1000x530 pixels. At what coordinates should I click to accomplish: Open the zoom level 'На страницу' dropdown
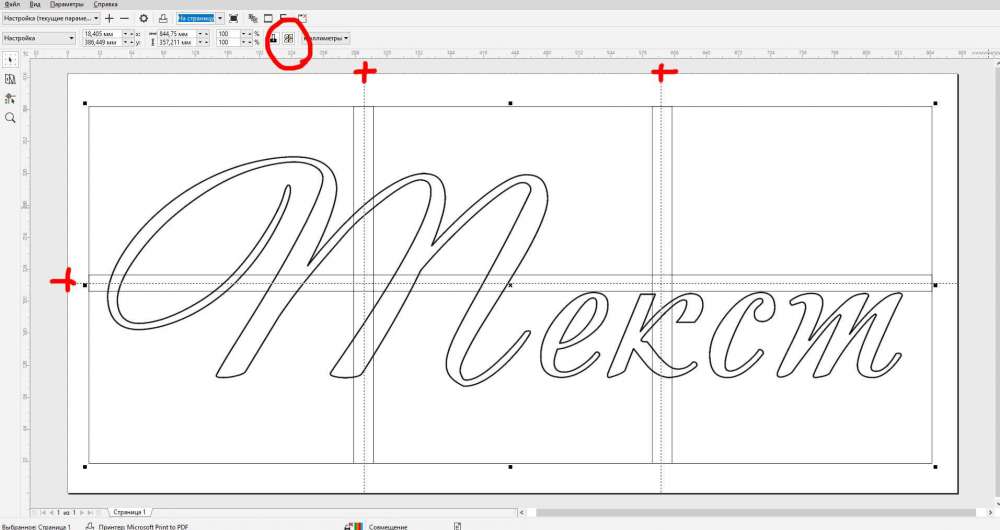[x=221, y=18]
